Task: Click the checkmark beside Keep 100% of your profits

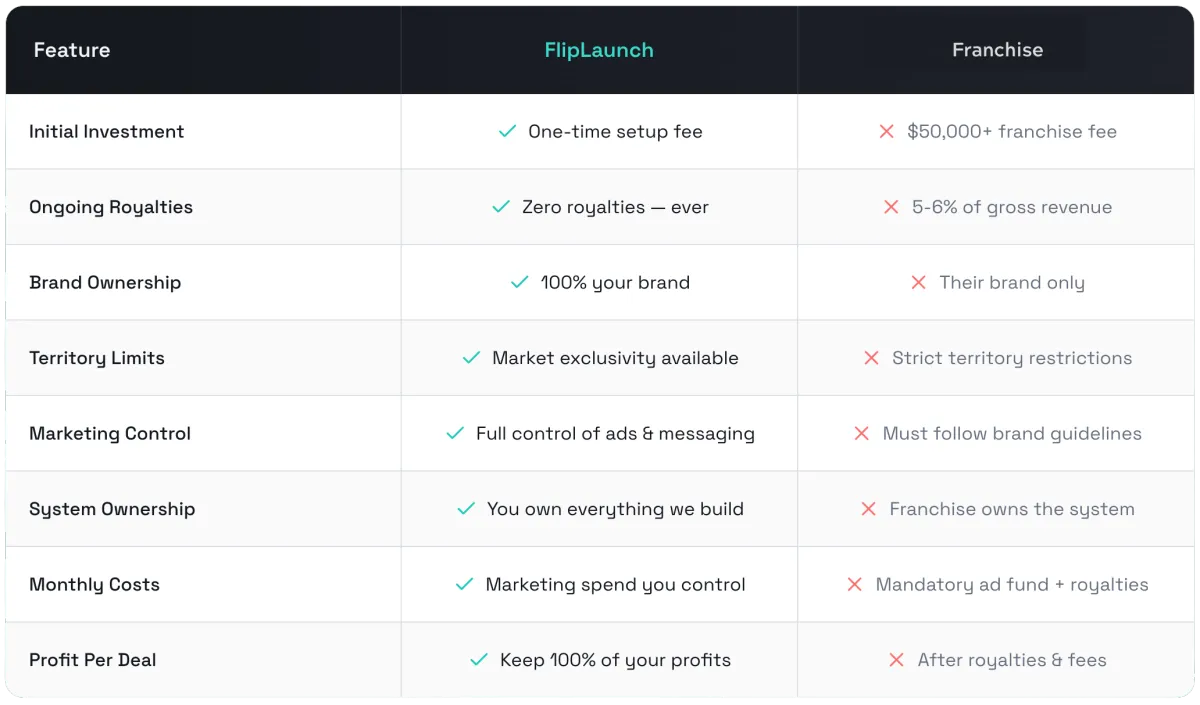Action: coord(479,660)
